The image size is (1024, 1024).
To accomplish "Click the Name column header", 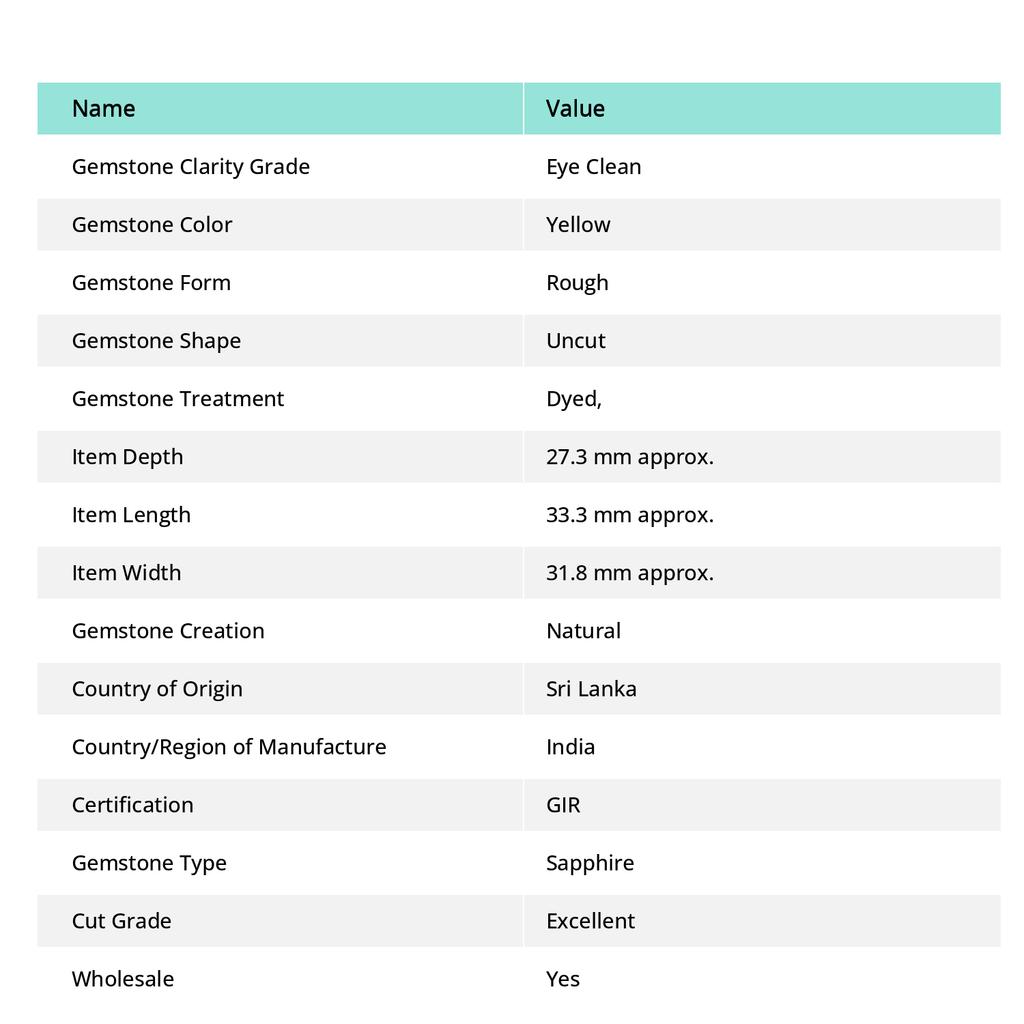I will tap(104, 108).
